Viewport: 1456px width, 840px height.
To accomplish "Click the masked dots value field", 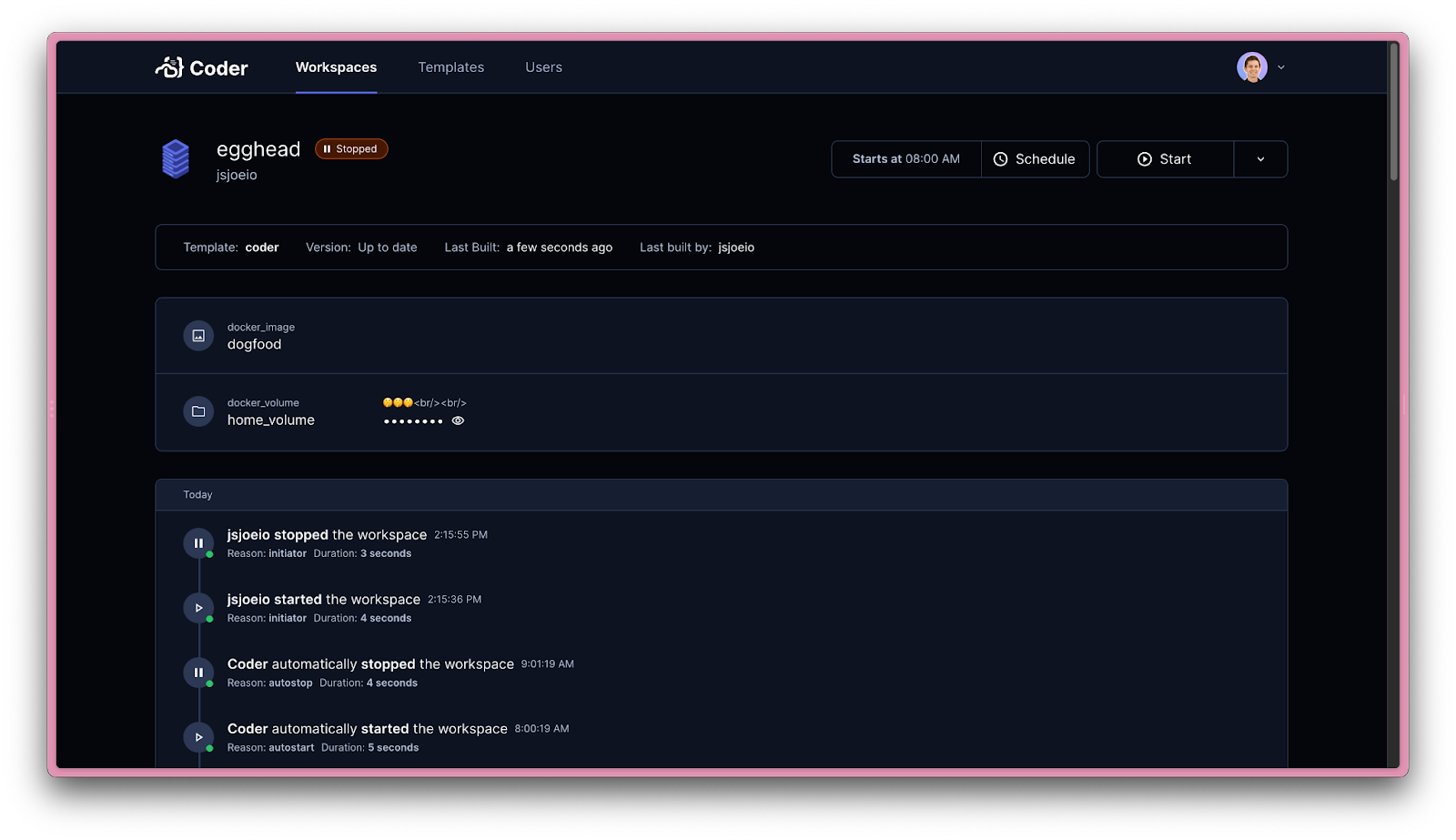I will pos(413,421).
